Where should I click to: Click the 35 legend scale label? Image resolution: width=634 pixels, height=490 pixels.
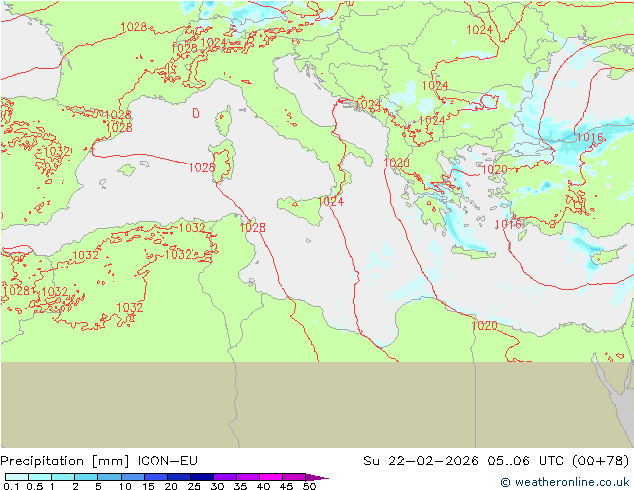click(x=240, y=486)
